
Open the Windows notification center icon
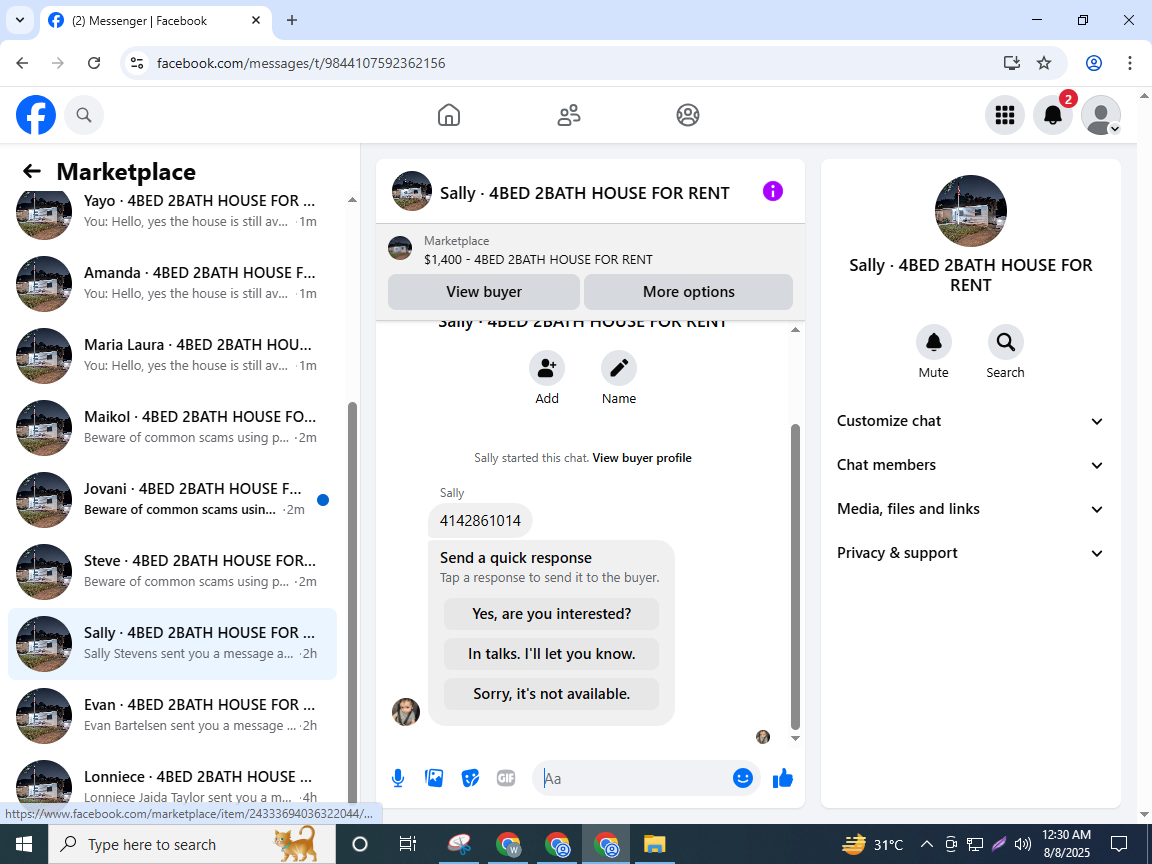[1119, 844]
